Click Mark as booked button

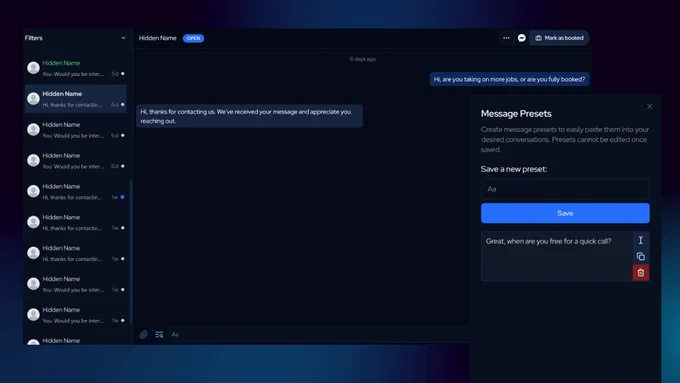559,38
